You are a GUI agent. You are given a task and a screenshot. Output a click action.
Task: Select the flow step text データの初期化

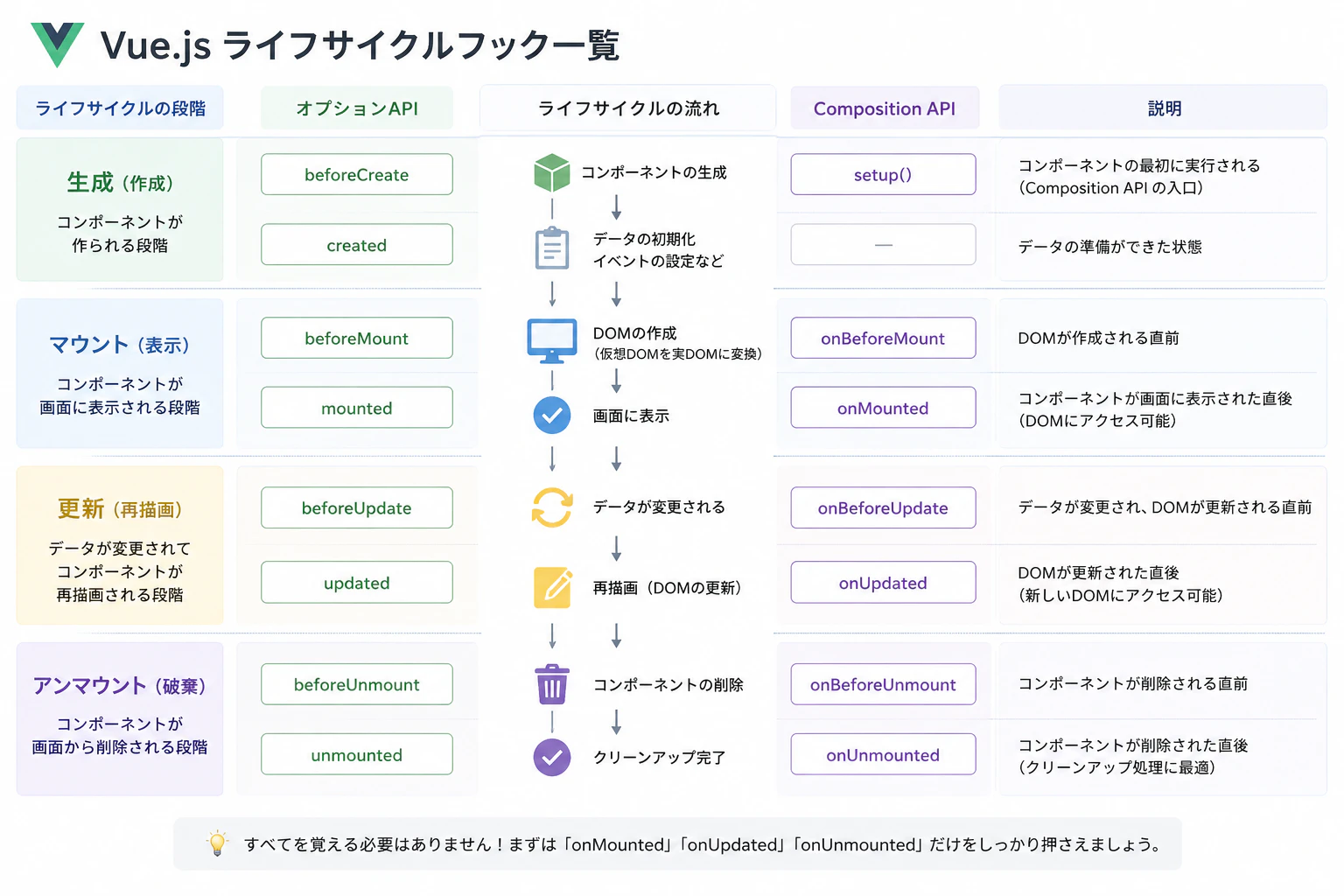click(644, 239)
